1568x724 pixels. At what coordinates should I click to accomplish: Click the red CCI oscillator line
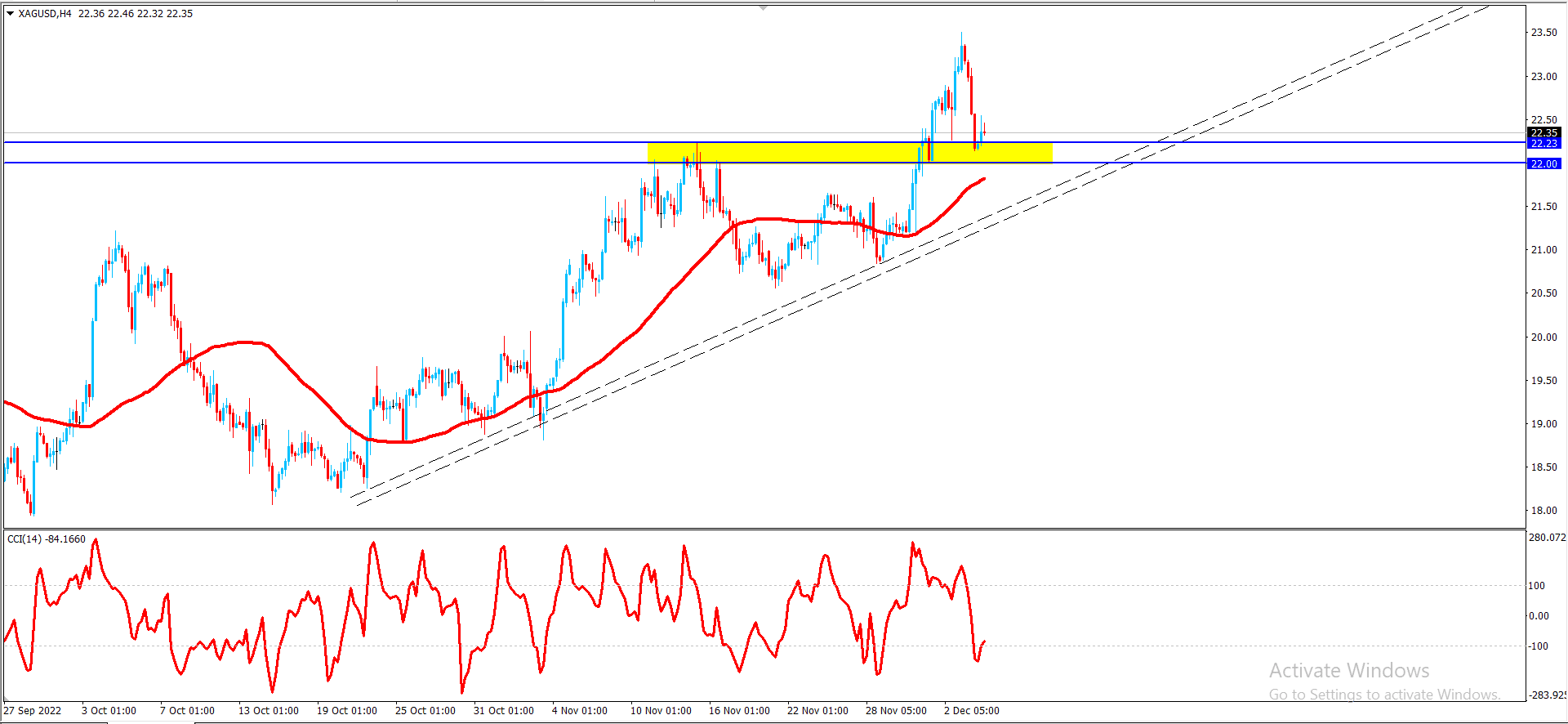point(373,545)
